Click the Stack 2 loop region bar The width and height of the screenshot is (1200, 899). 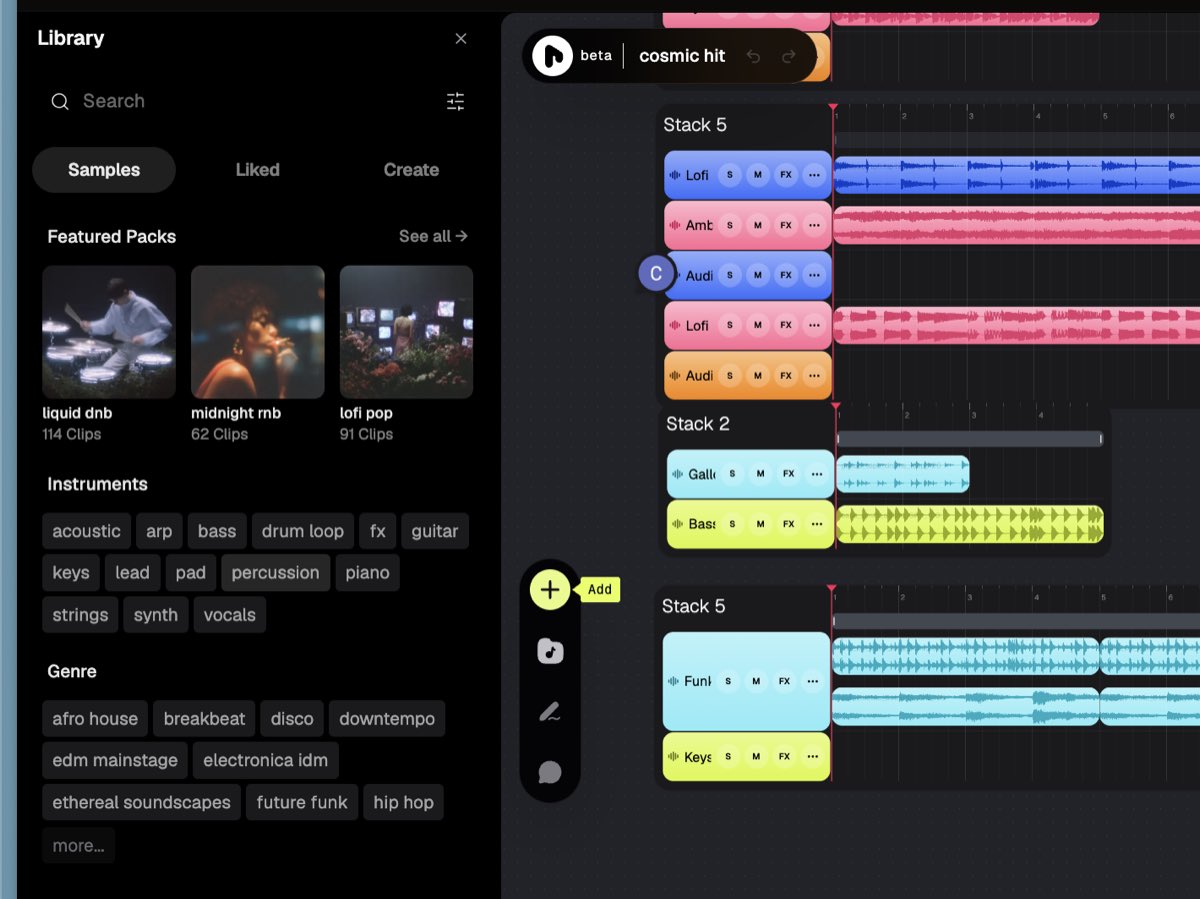tap(970, 439)
